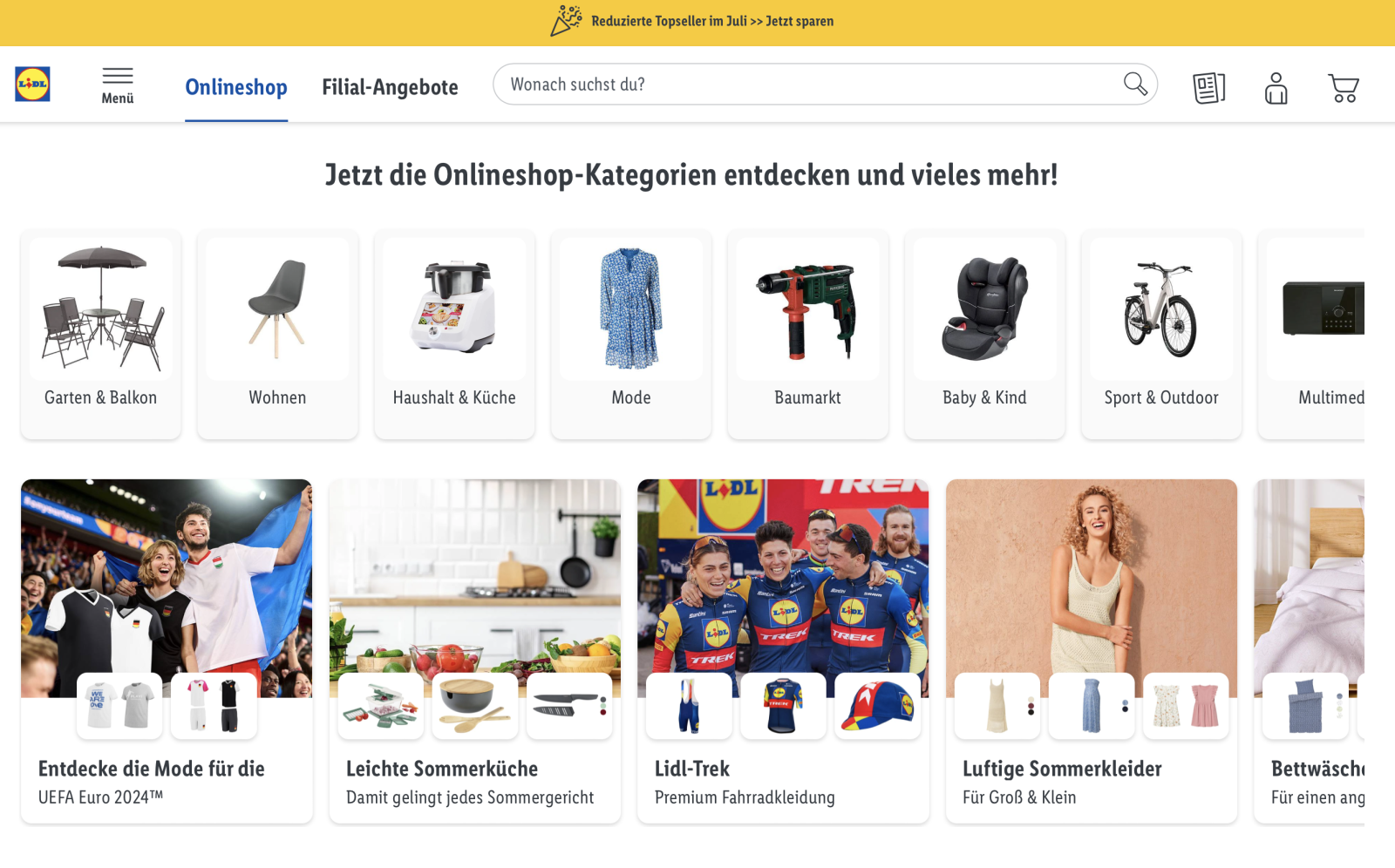Select the knife set thumbnail in Sommerküche
Screen dimensions: 1395x868
[x=569, y=706]
